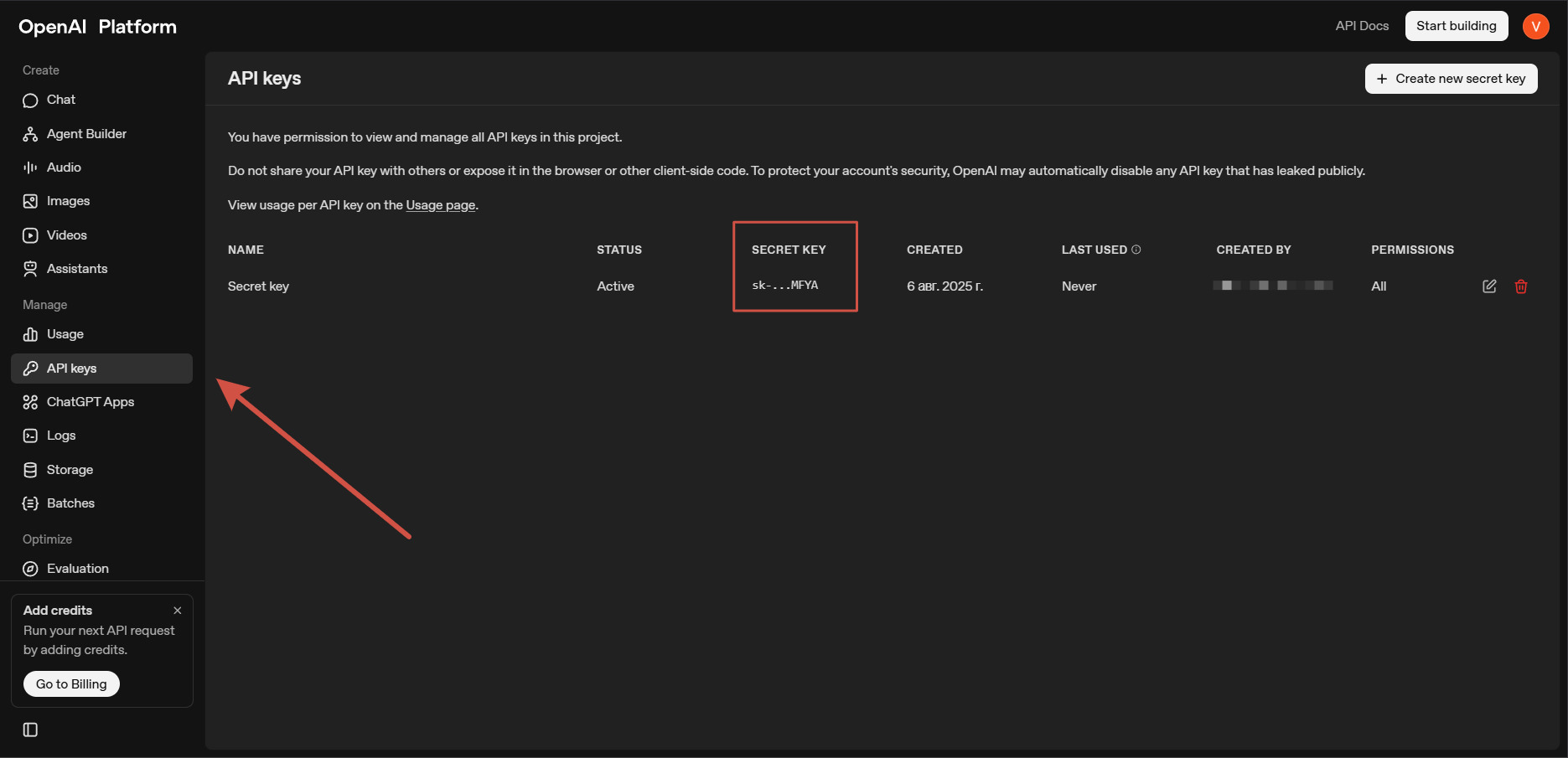Click the Audio waveform icon
The width and height of the screenshot is (1568, 758).
point(30,168)
